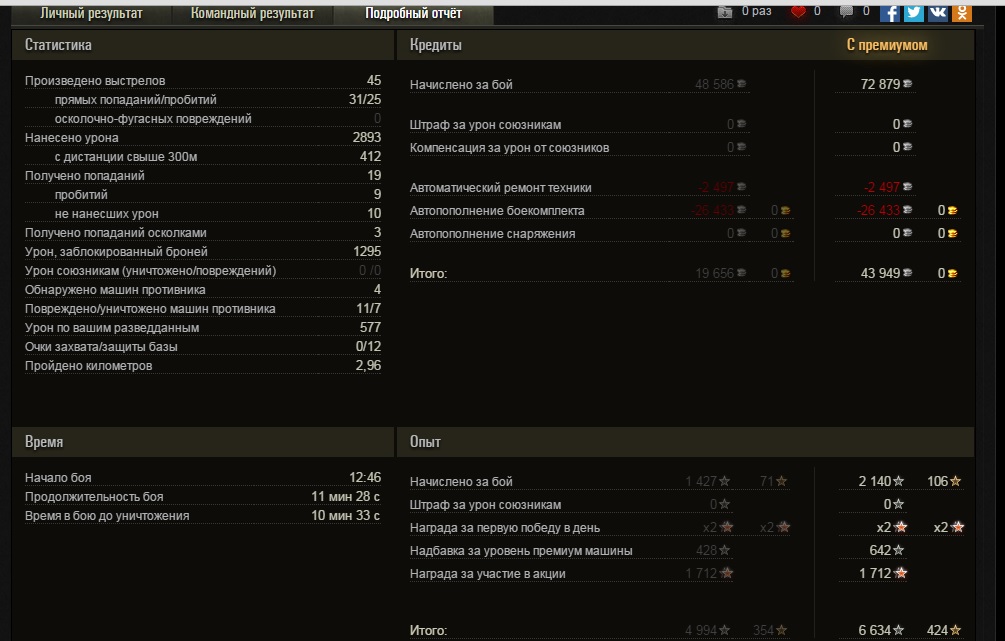
Task: Share result on Facebook
Action: [889, 13]
